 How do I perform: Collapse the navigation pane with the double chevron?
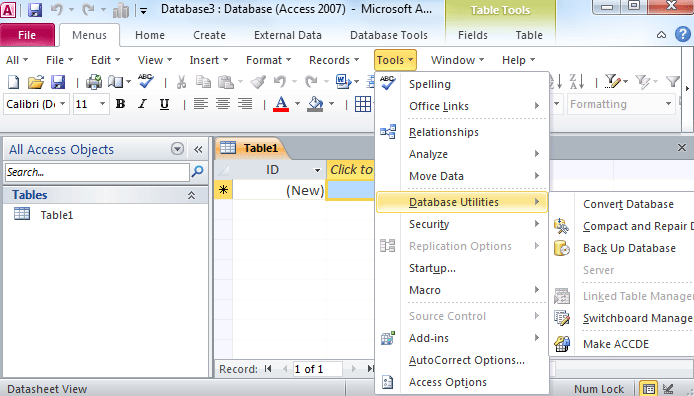pyautogui.click(x=198, y=149)
